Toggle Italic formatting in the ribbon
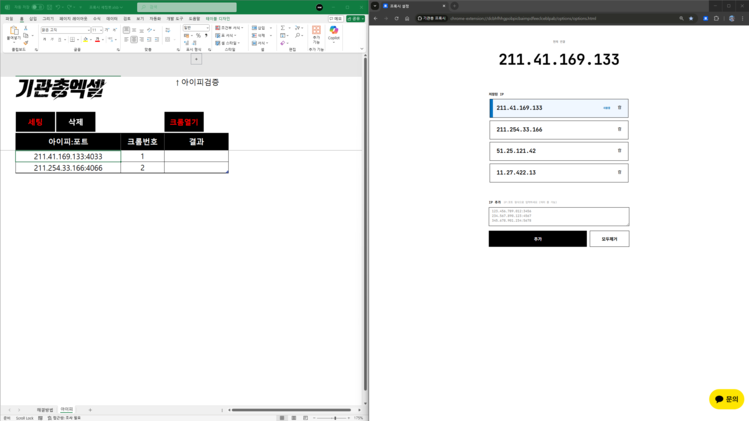Image resolution: width=749 pixels, height=421 pixels. click(x=52, y=39)
